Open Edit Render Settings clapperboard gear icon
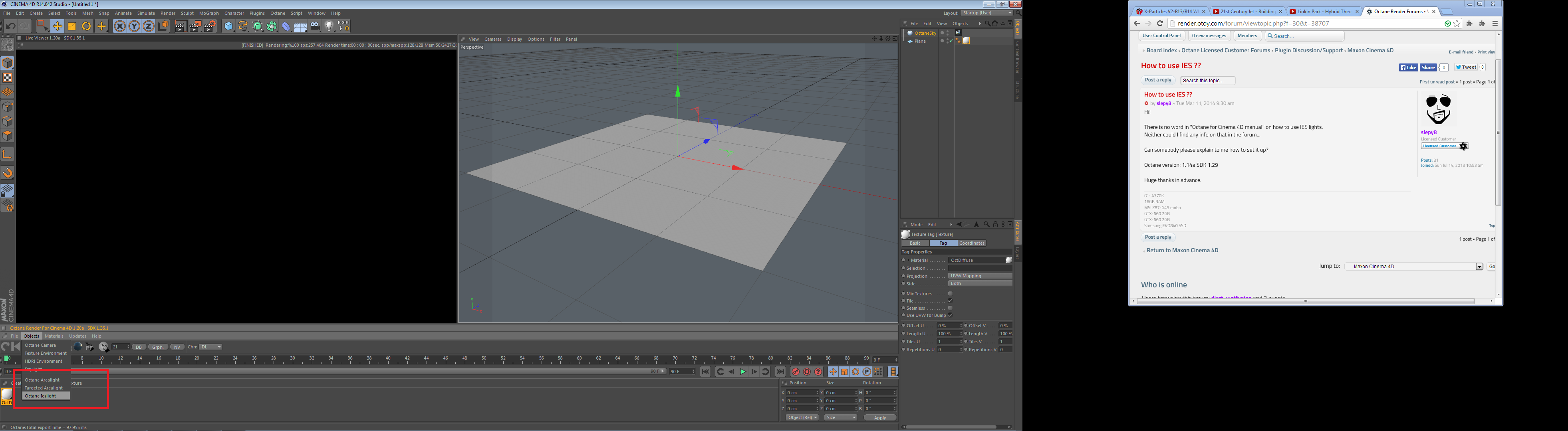The height and width of the screenshot is (431, 1568). [x=209, y=26]
